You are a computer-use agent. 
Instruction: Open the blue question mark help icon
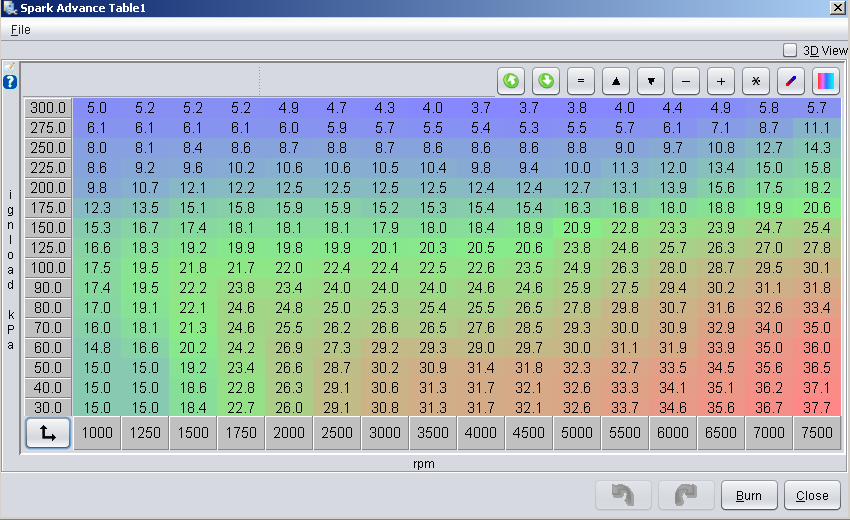(x=10, y=82)
